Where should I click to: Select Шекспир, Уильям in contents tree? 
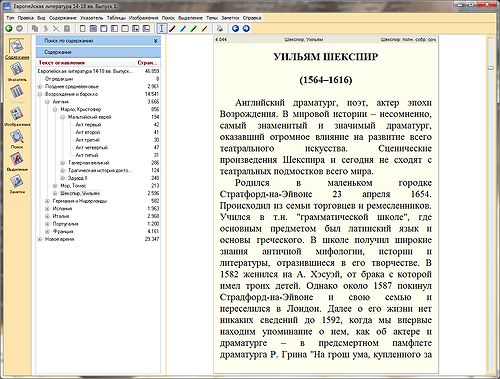(80, 193)
